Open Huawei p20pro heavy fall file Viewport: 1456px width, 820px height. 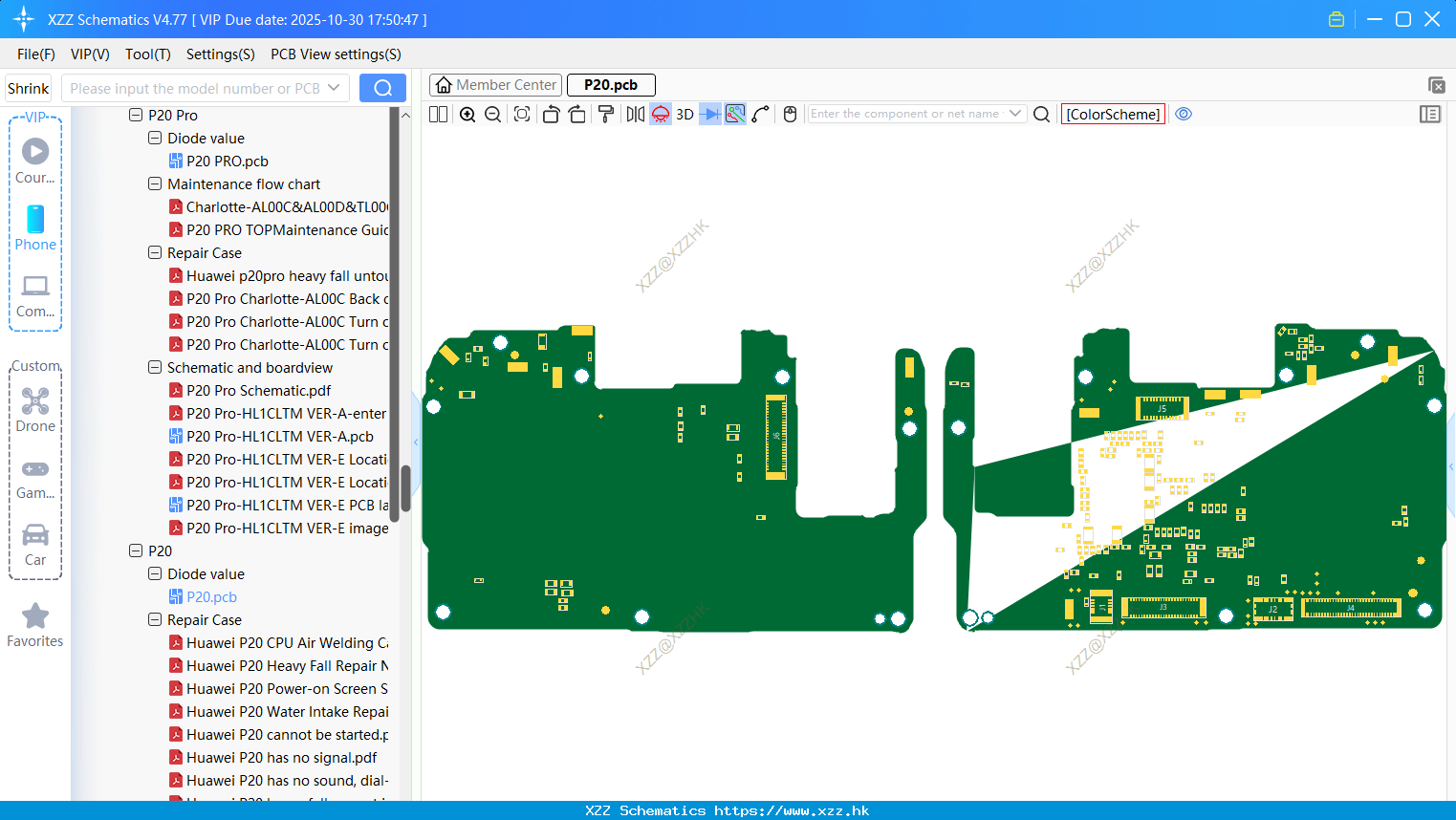click(x=278, y=275)
